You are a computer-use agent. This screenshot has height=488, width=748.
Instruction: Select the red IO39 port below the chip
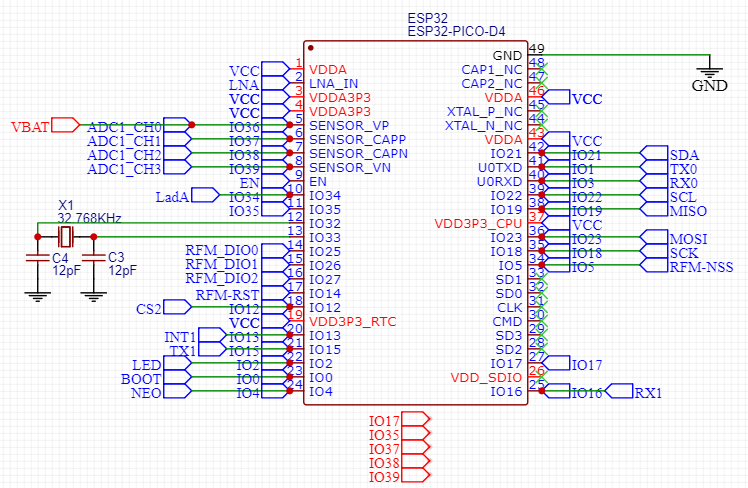(x=416, y=475)
